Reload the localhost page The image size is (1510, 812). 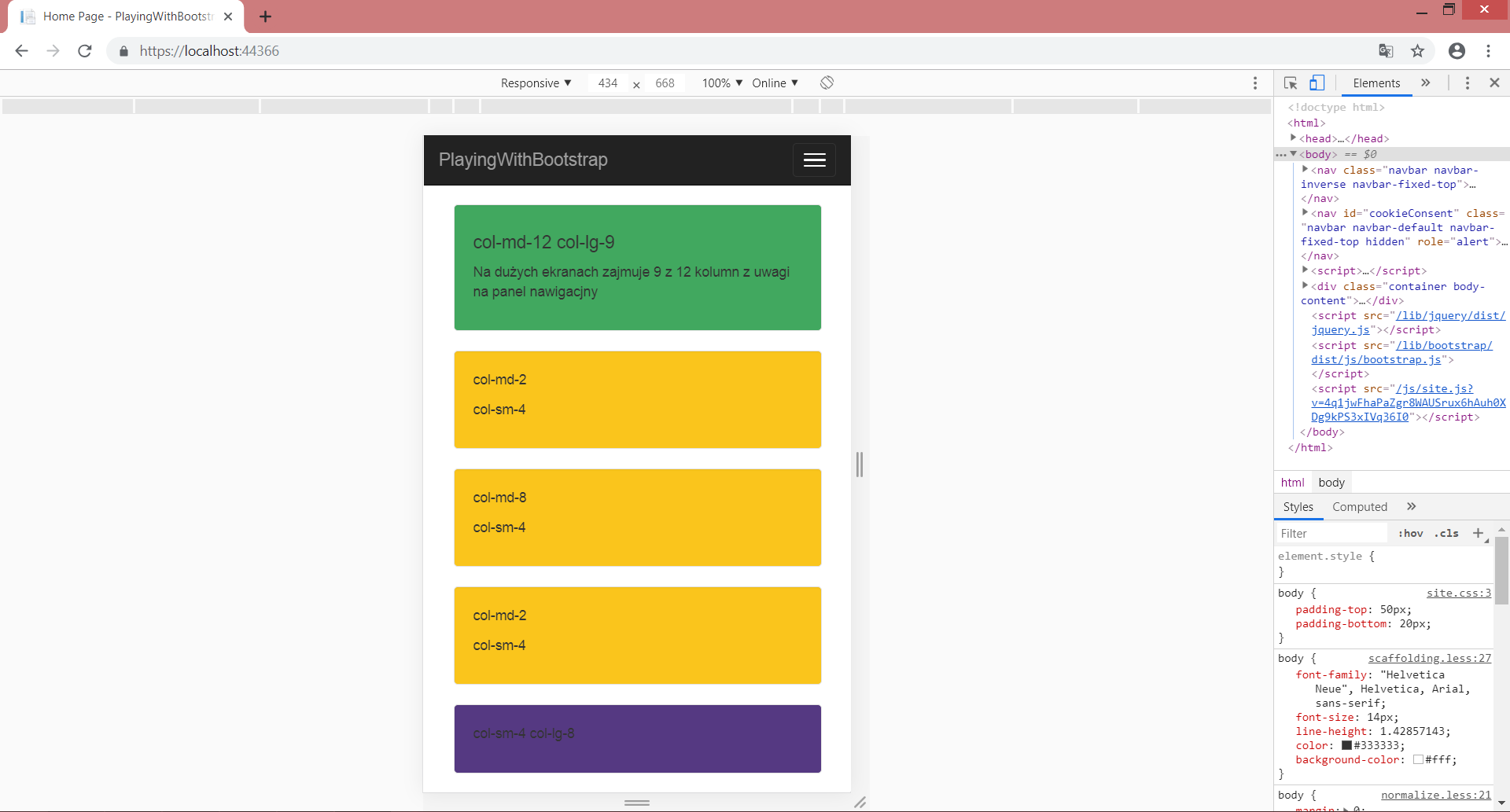pyautogui.click(x=85, y=51)
